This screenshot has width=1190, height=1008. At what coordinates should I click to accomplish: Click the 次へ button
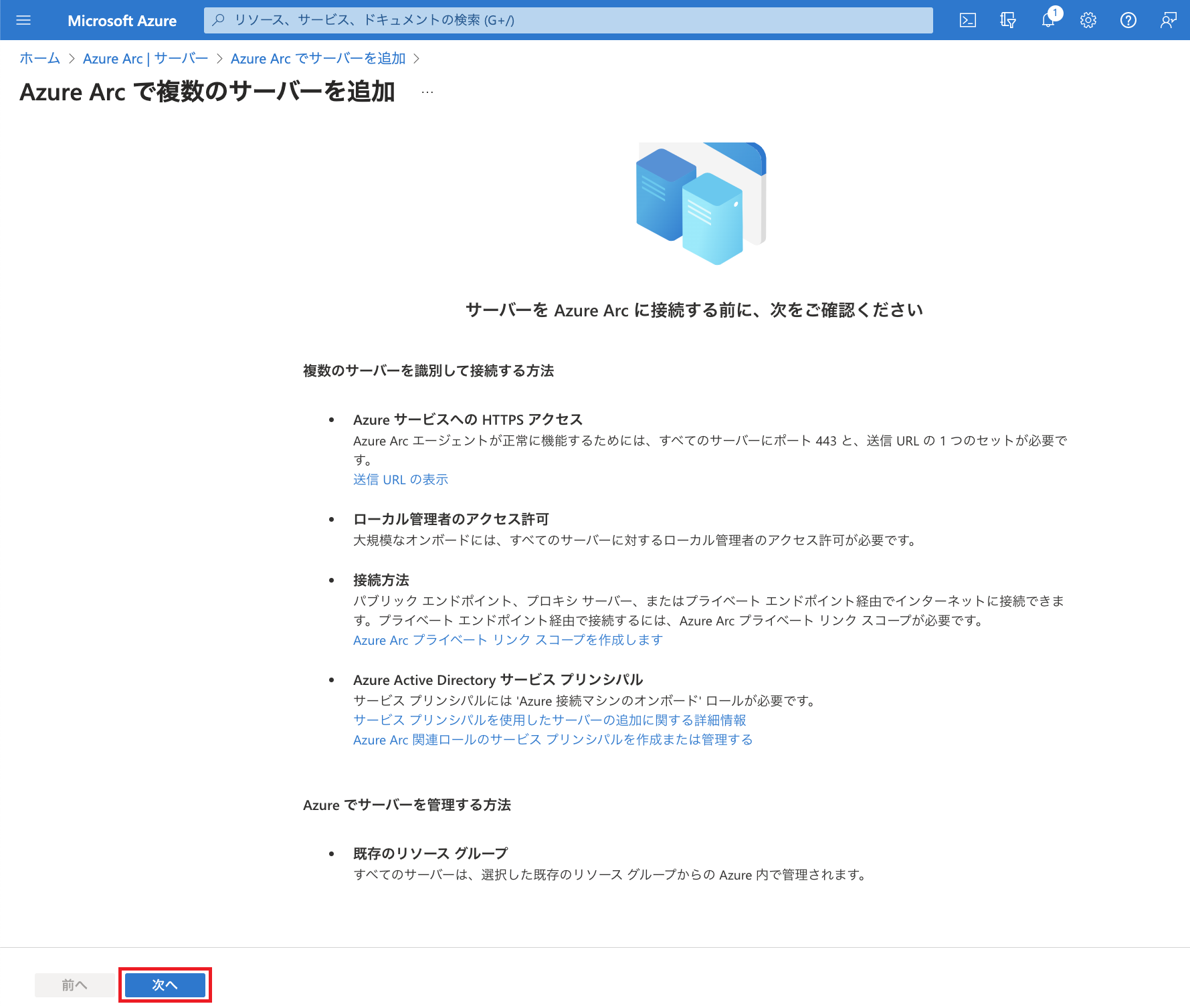click(165, 985)
